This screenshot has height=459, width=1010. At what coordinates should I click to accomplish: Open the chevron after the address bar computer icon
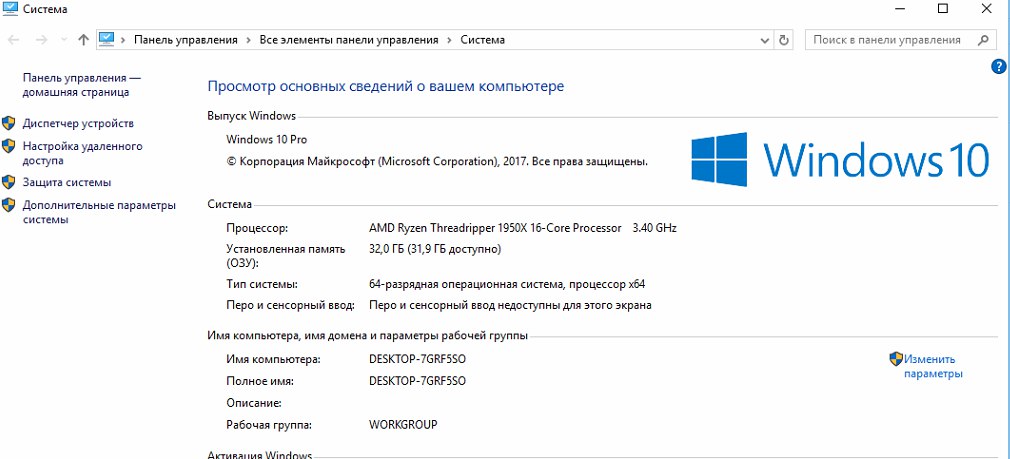pyautogui.click(x=122, y=40)
